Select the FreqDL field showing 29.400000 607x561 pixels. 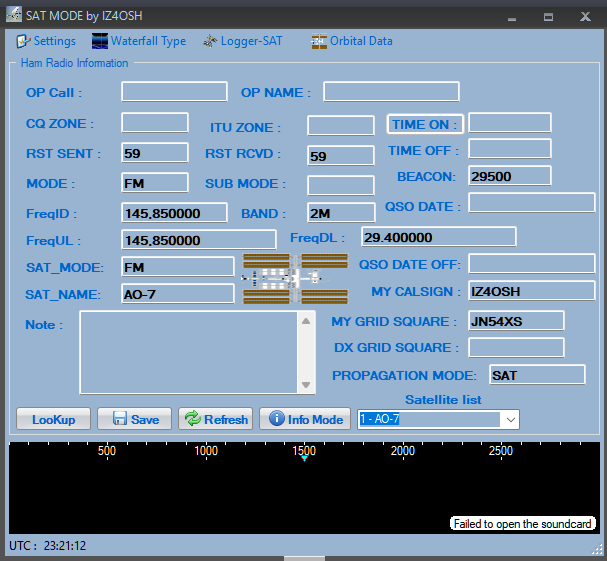pyautogui.click(x=437, y=237)
